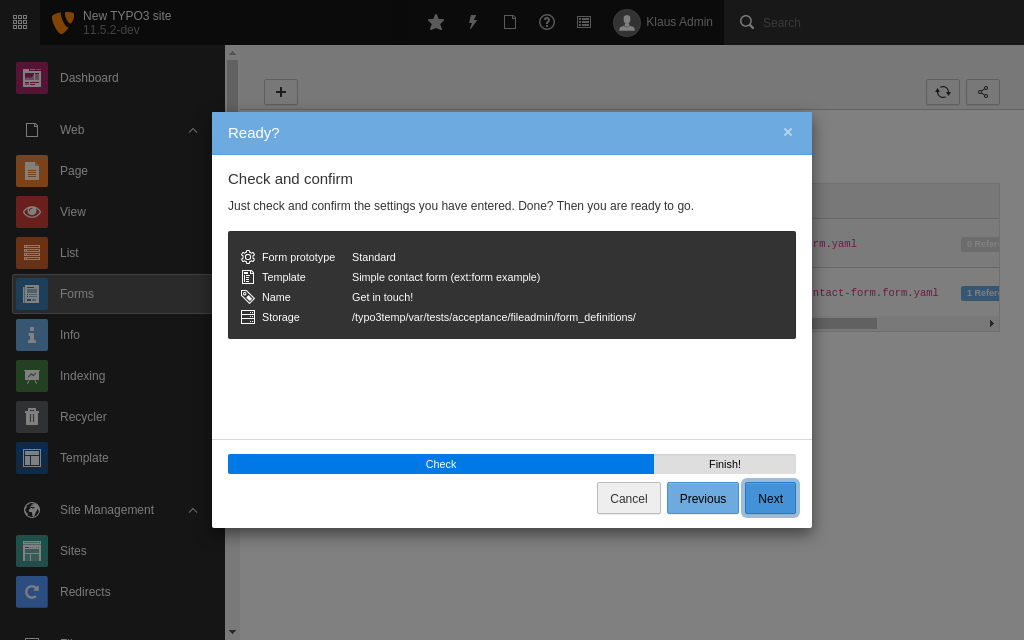
Task: Click the flush cache lightning icon
Action: click(473, 22)
